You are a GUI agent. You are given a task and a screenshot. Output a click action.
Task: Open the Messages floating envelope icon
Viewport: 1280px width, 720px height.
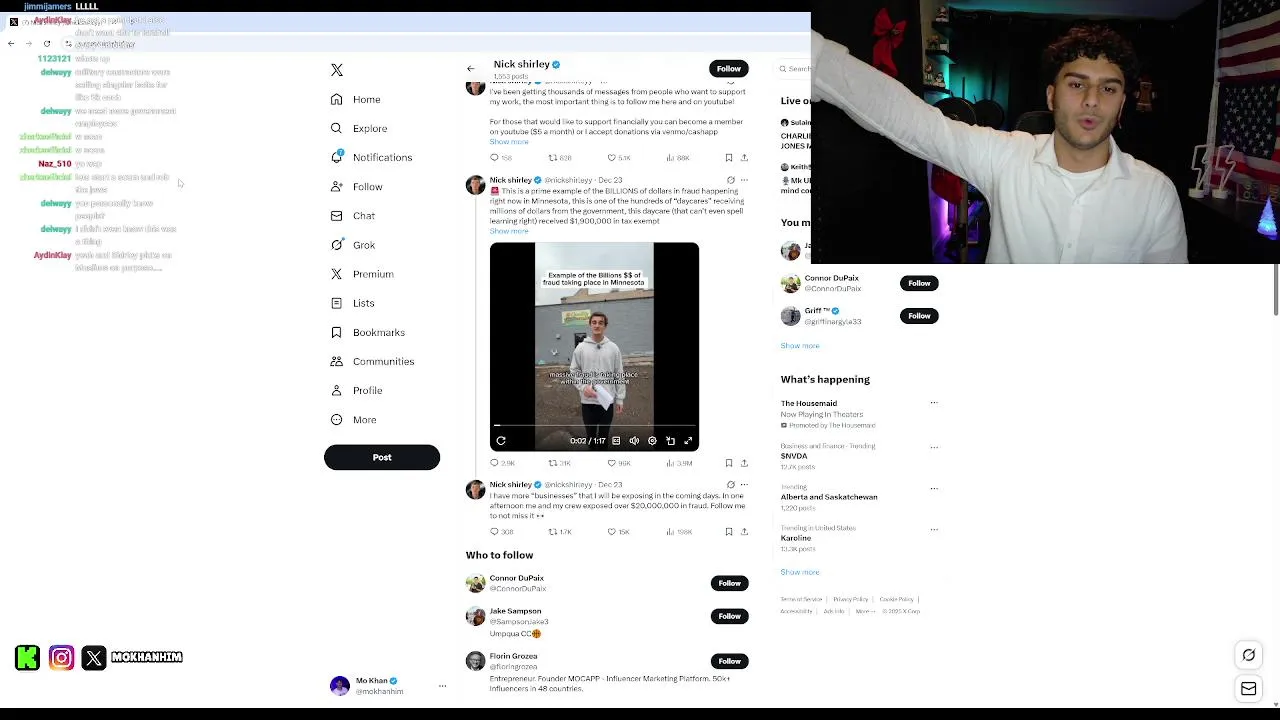(x=1249, y=689)
